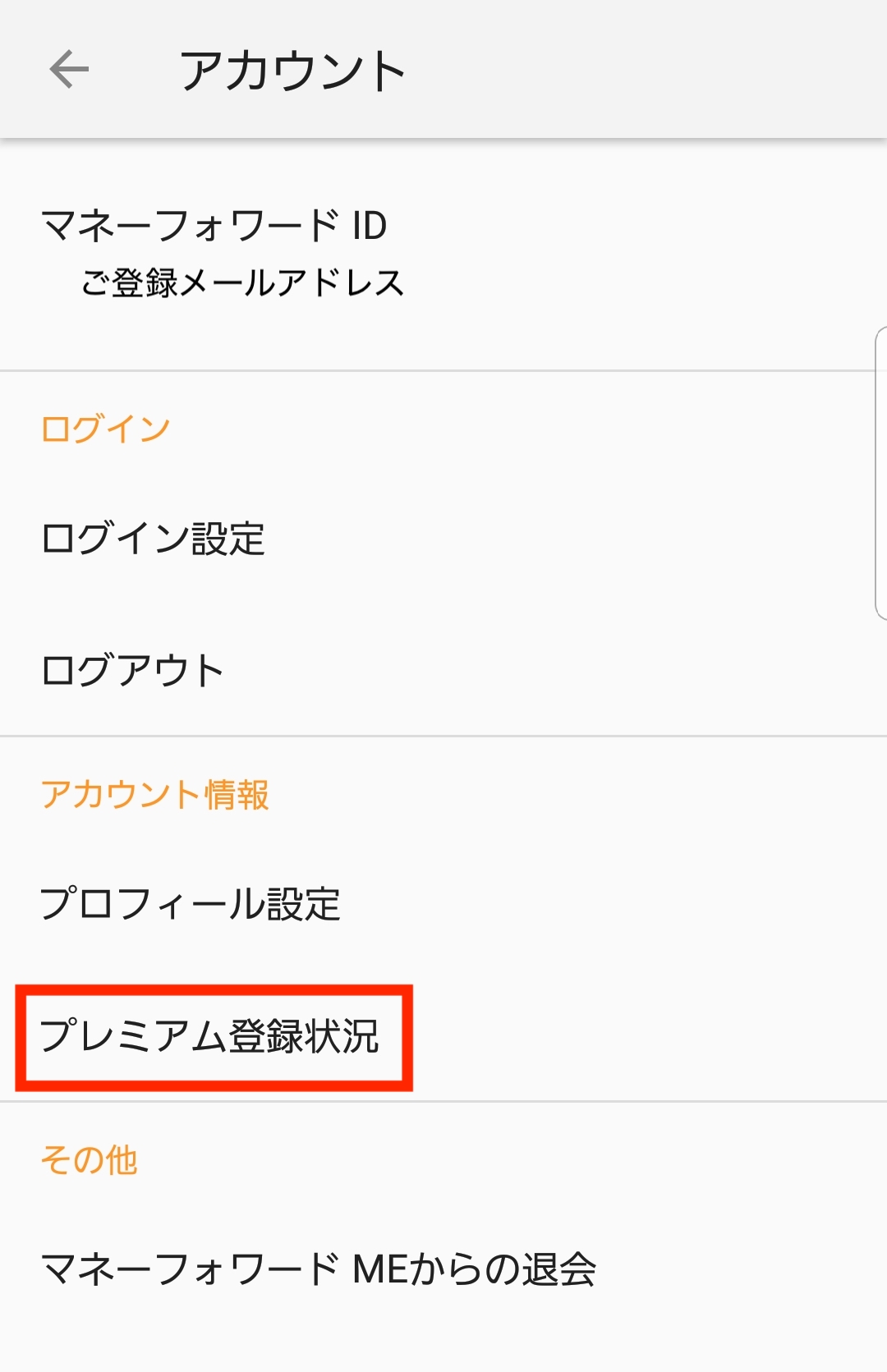Click the divider line above アカウント情報 header
Screen dimensions: 887x1372
tap(443, 736)
